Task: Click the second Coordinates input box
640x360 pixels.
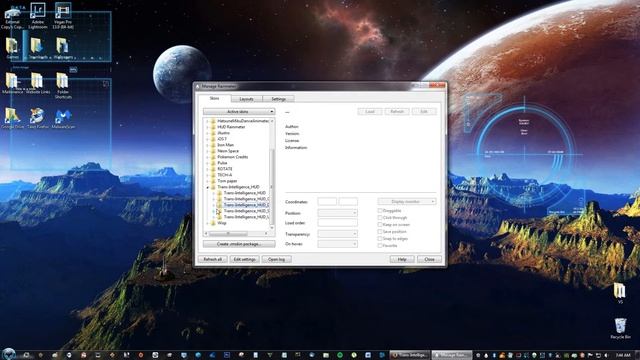Action: point(348,201)
